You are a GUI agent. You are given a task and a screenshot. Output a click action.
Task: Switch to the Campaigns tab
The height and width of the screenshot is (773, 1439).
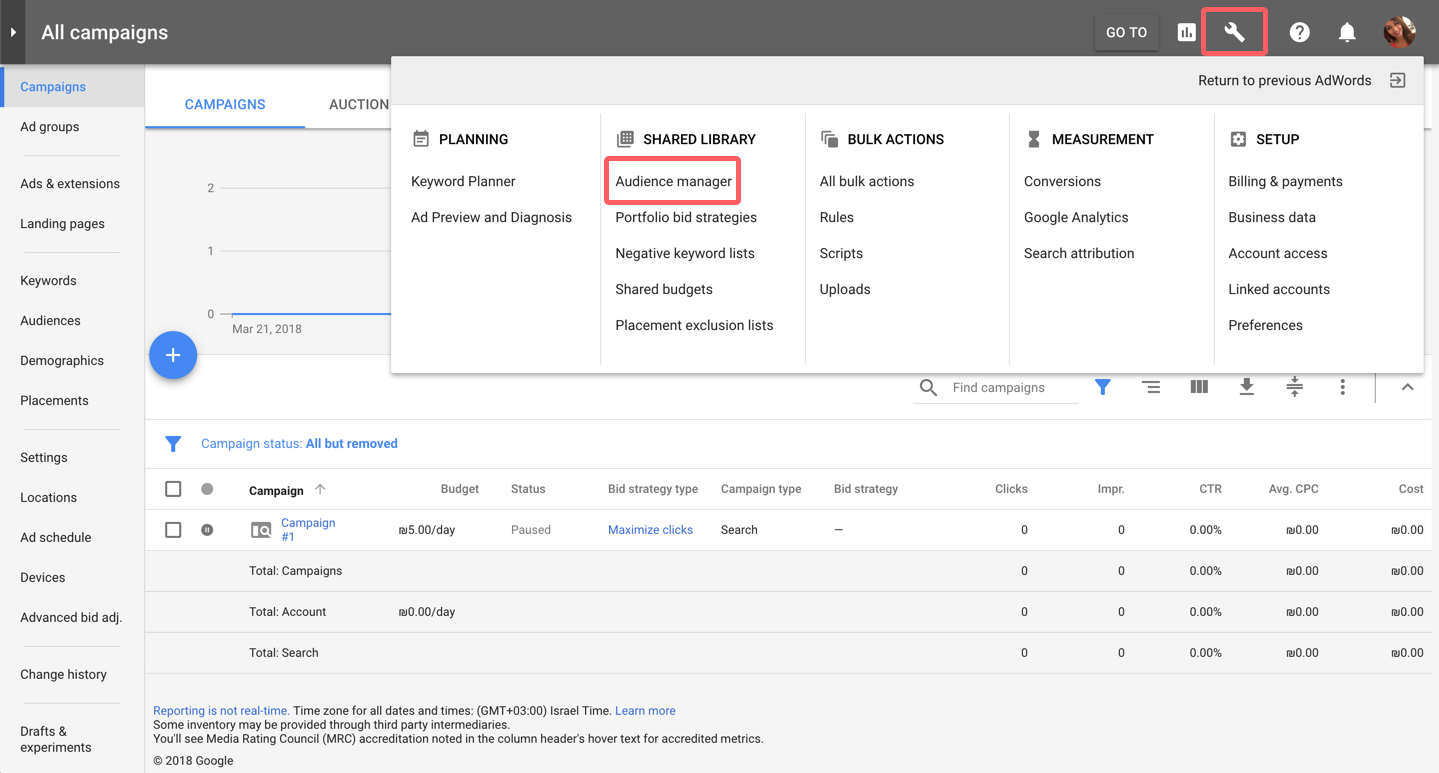click(225, 104)
